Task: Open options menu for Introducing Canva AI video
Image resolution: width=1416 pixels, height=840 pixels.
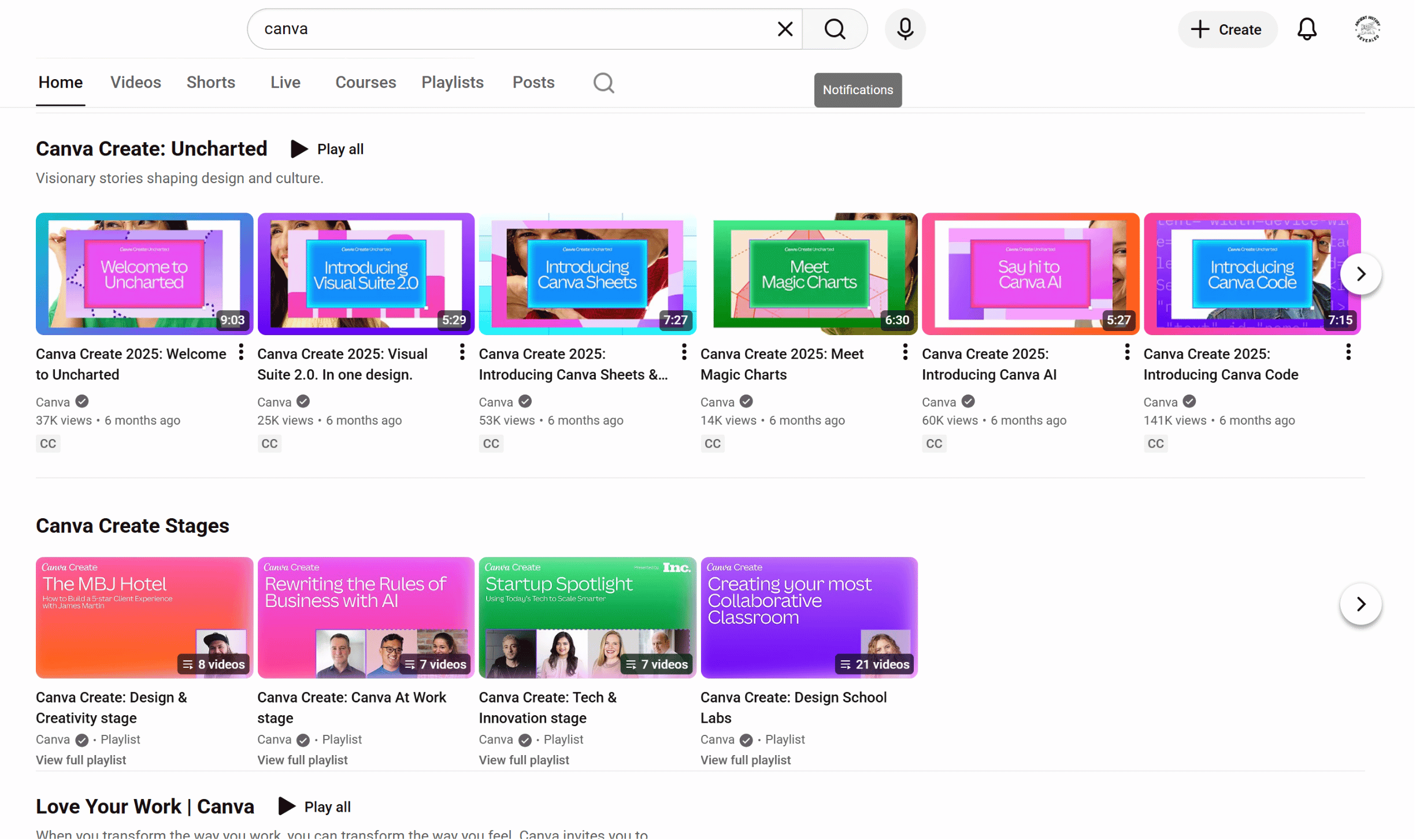Action: coord(1126,352)
